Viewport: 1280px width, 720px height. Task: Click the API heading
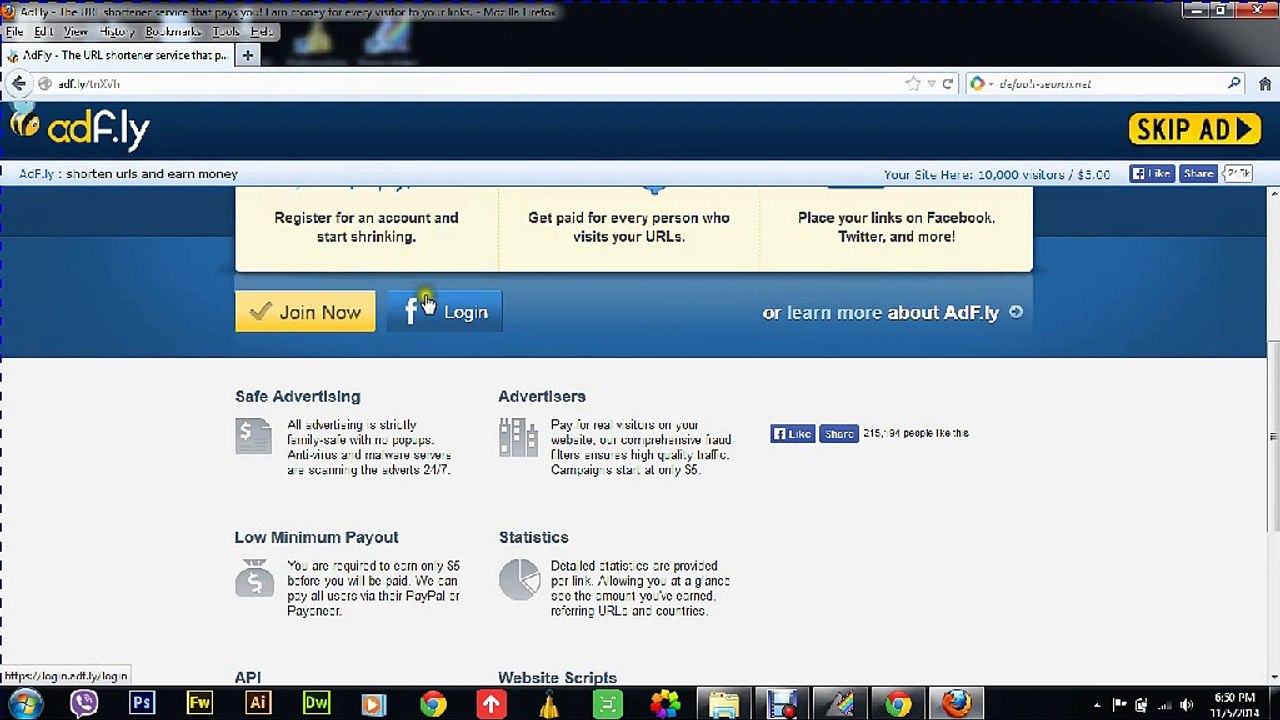coord(248,678)
